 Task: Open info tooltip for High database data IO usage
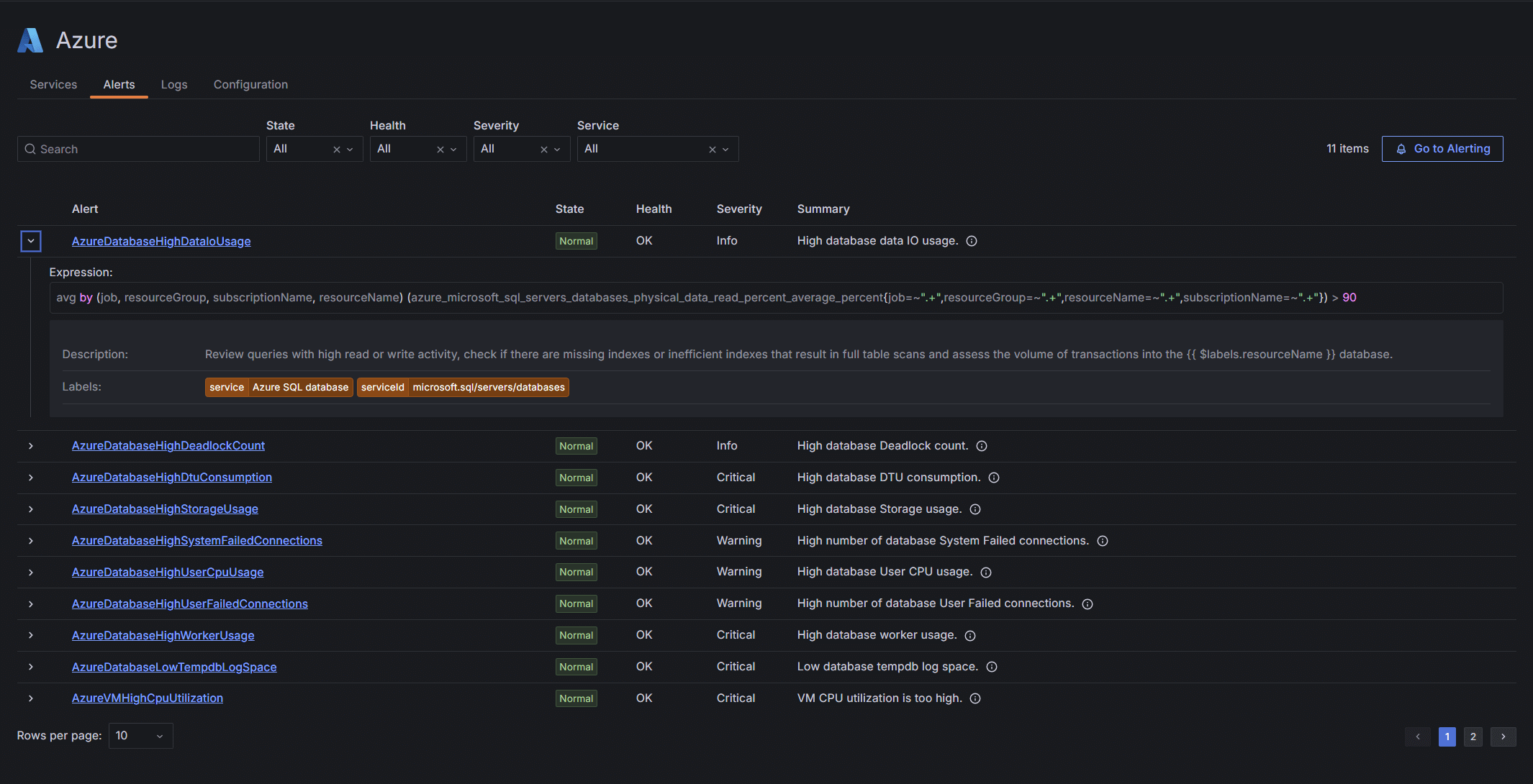click(x=972, y=241)
